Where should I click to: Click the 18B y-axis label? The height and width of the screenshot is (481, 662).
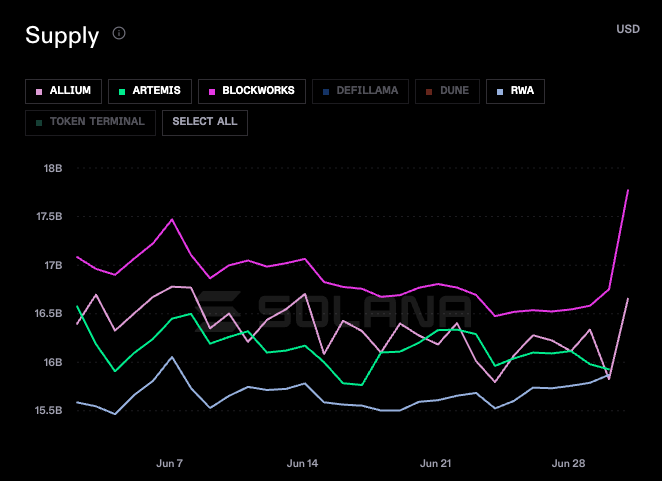53,168
